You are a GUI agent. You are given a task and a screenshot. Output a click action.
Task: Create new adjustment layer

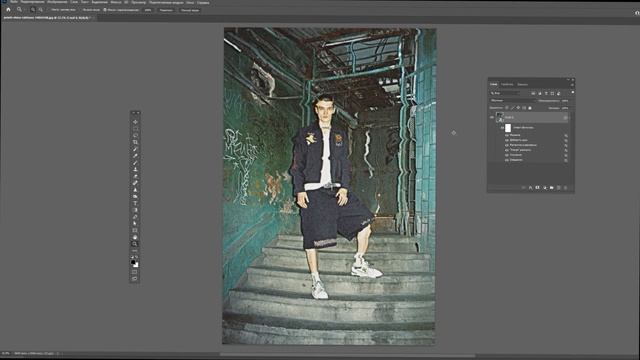[544, 188]
